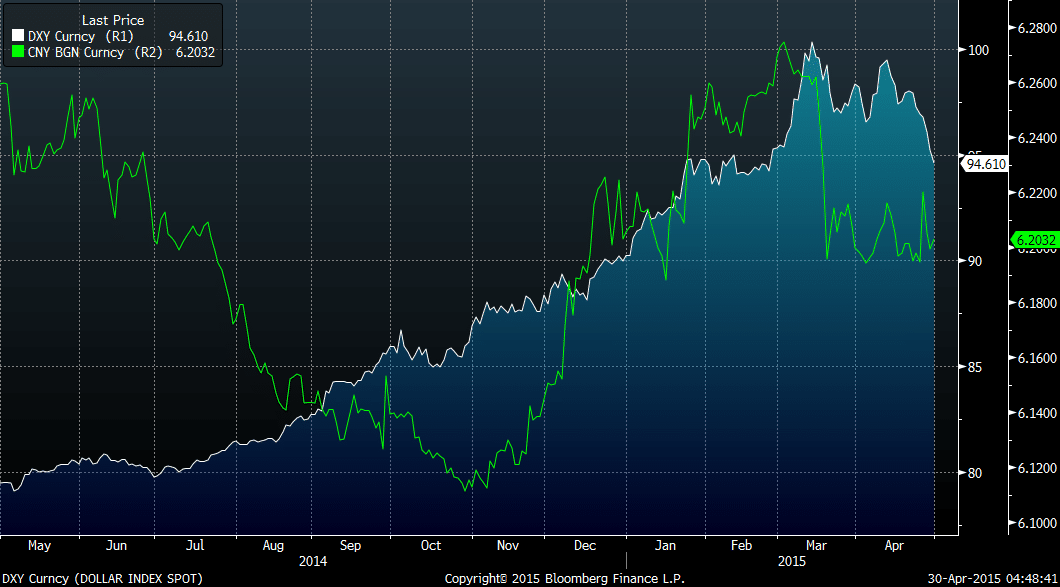Click the Last Price legend header
This screenshot has width=1060, height=587.
(x=112, y=20)
